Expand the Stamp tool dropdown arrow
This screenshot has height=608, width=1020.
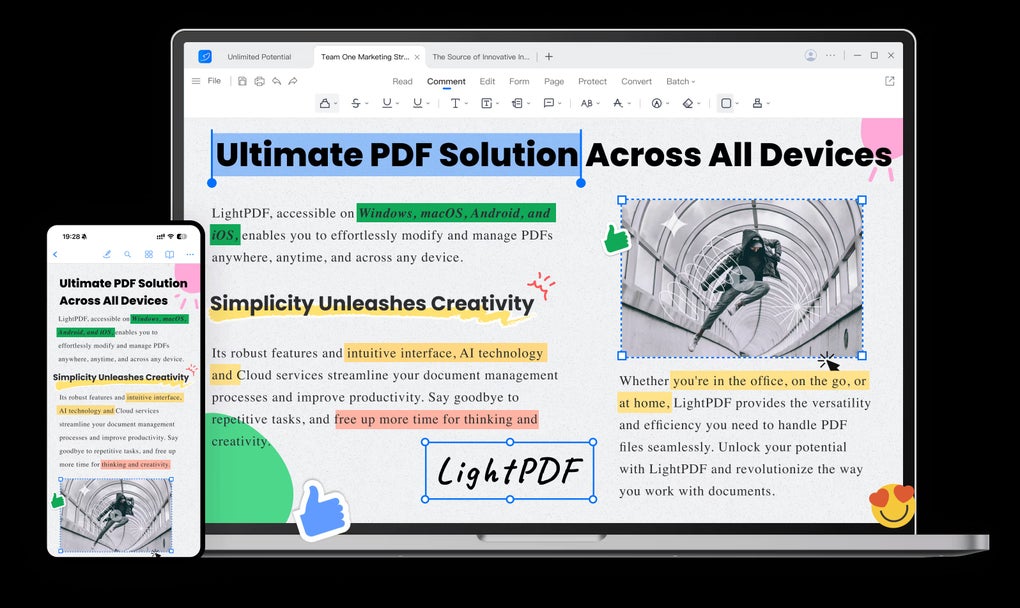(x=768, y=104)
